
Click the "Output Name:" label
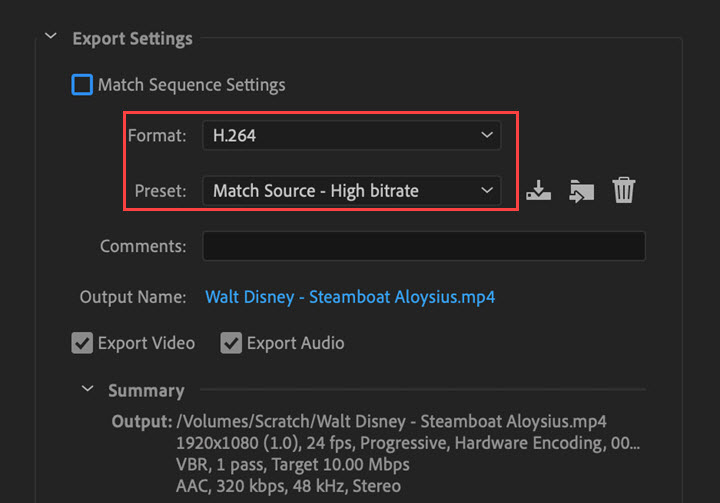[133, 297]
